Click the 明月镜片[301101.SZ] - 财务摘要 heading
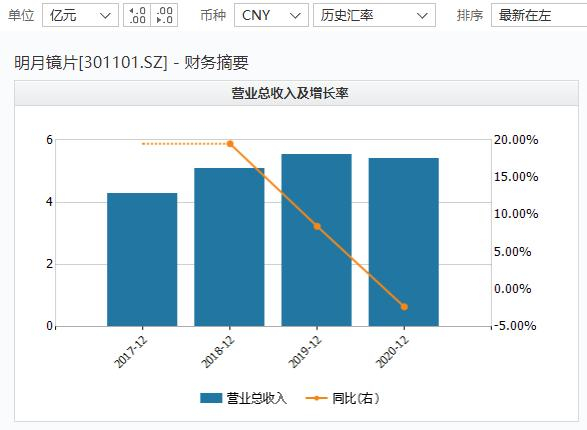This screenshot has height=430, width=587. tap(131, 62)
